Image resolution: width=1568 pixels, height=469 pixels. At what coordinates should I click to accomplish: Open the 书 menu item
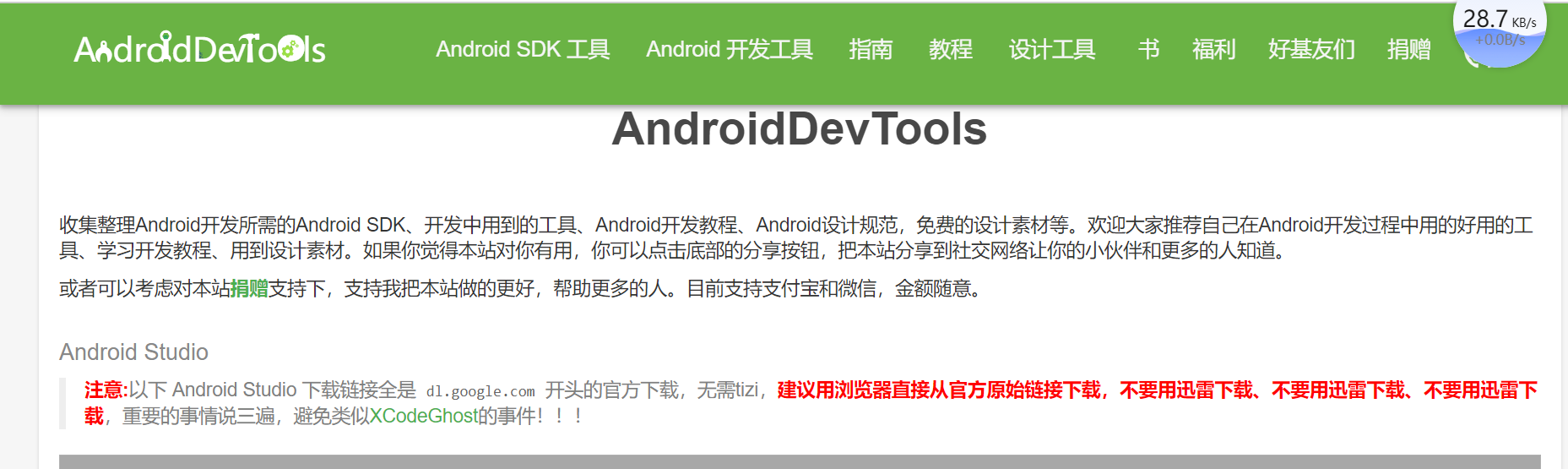click(1148, 49)
